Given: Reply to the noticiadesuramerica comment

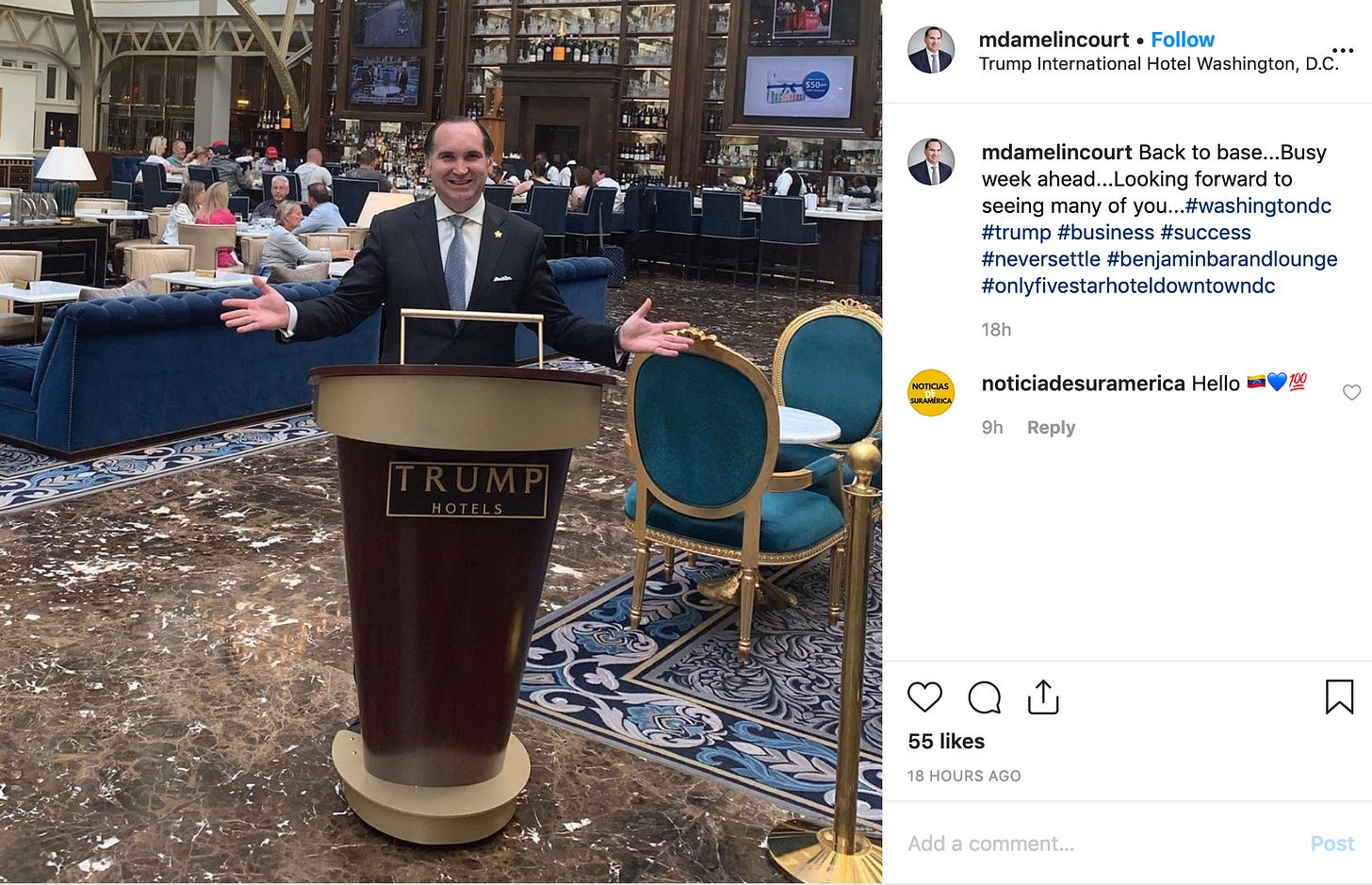Looking at the screenshot, I should 1051,427.
